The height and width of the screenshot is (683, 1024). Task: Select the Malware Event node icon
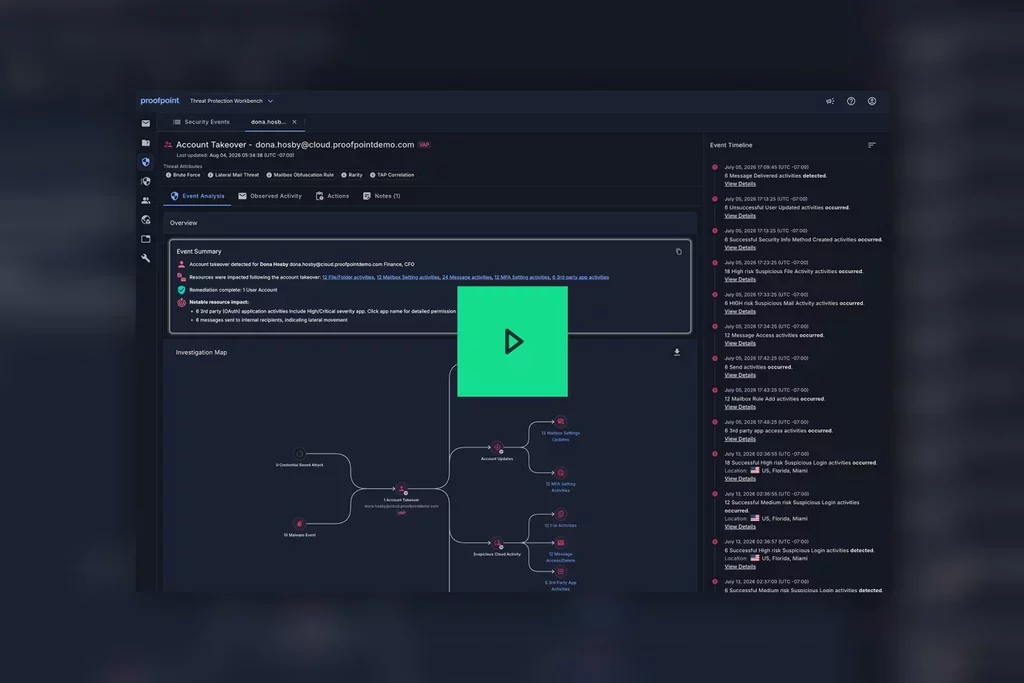pyautogui.click(x=299, y=524)
